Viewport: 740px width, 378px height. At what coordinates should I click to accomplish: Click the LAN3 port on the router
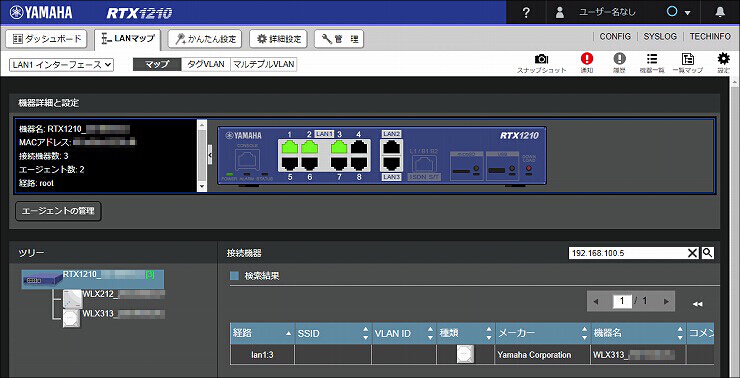pos(392,163)
